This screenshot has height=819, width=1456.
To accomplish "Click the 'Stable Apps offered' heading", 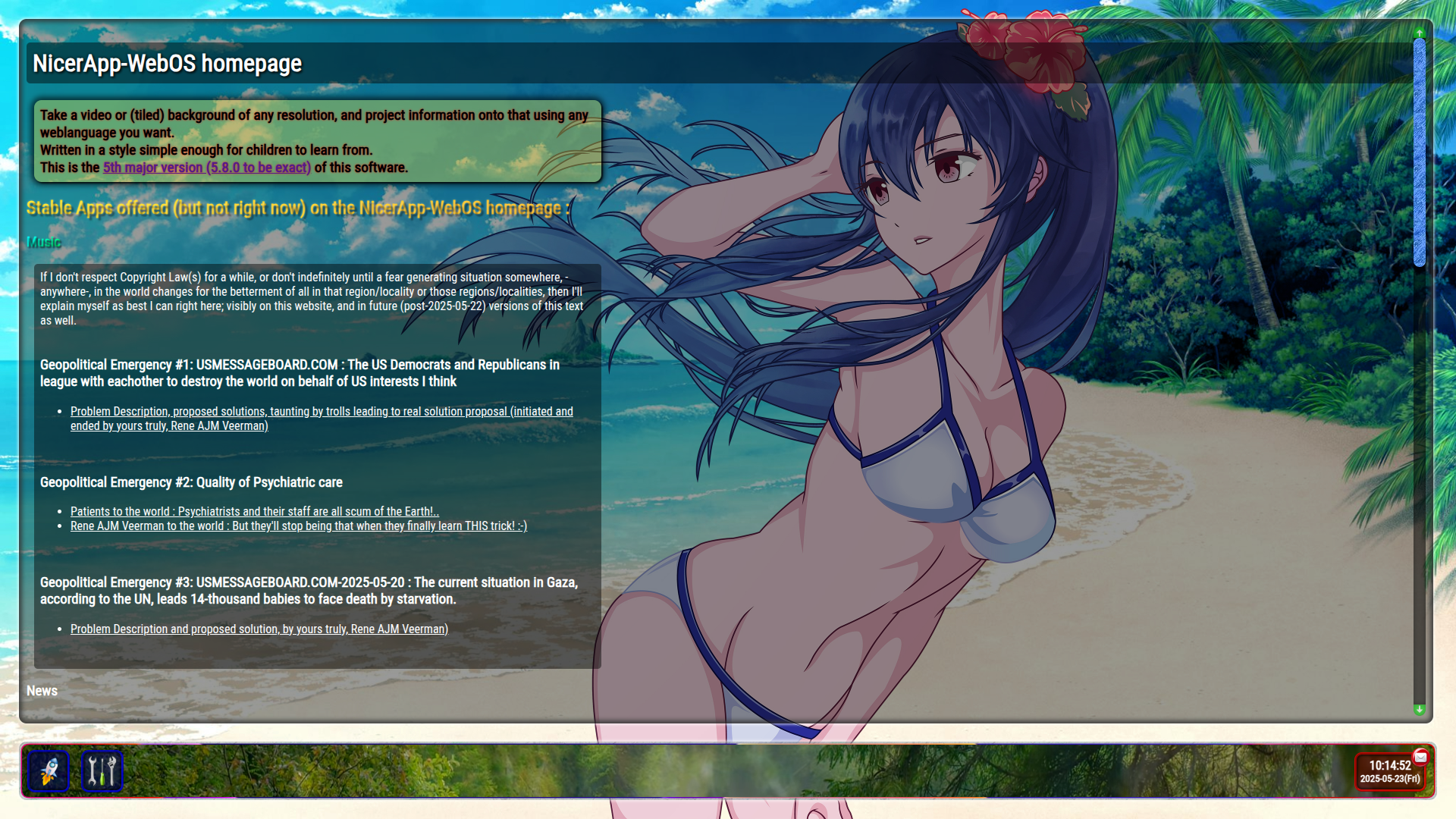I will pos(297,208).
